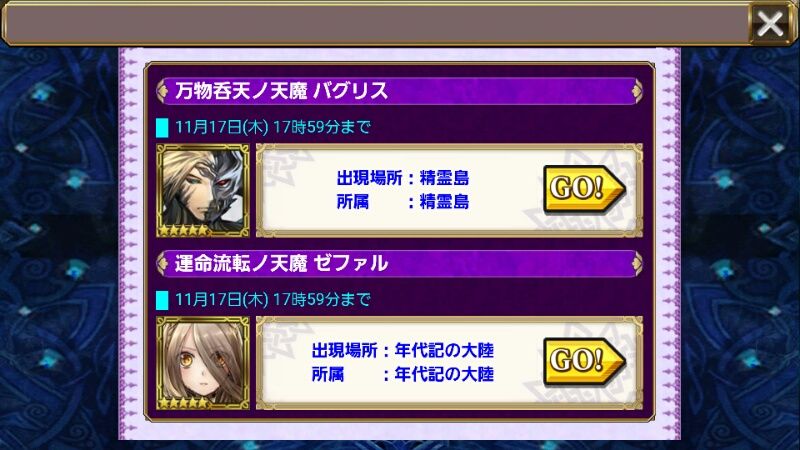Tap the GO! button for ゼファル
Image resolution: width=800 pixels, height=450 pixels.
click(584, 361)
